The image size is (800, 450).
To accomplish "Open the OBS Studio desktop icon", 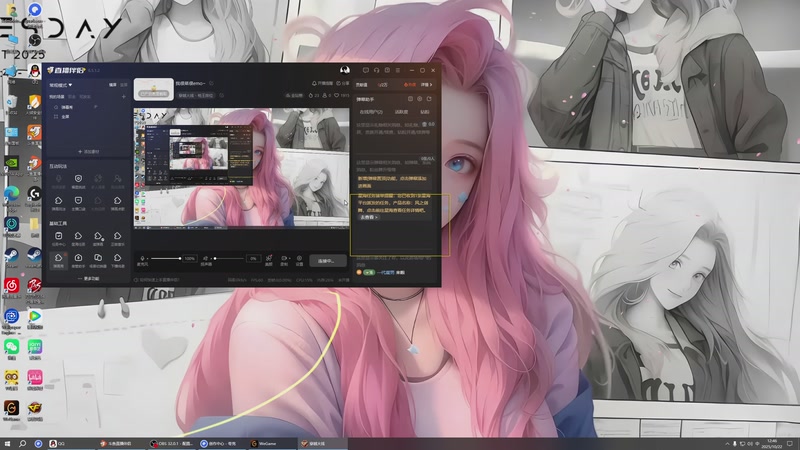I will (x=34, y=41).
